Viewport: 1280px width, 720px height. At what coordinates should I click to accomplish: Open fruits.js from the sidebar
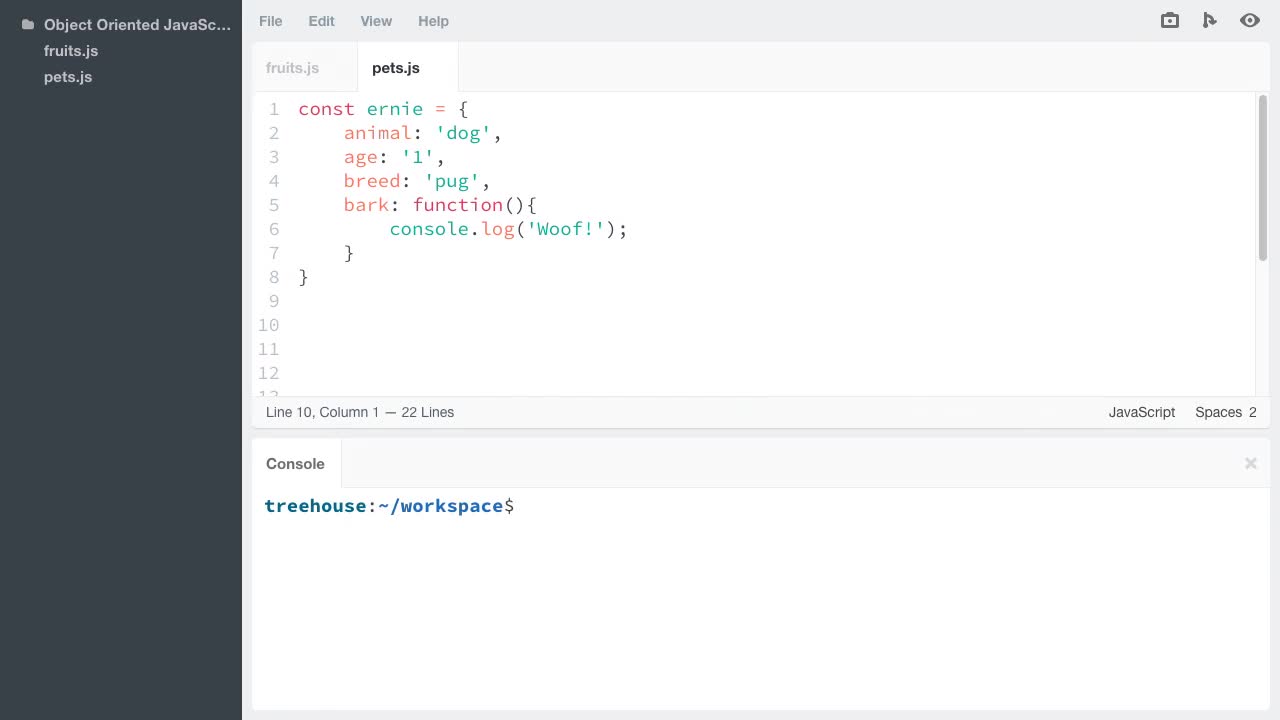(70, 50)
